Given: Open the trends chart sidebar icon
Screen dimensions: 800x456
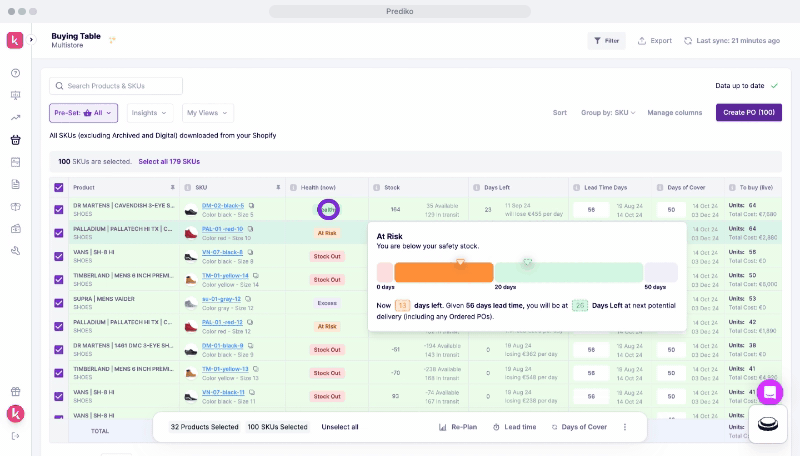Looking at the screenshot, I should click(x=15, y=118).
